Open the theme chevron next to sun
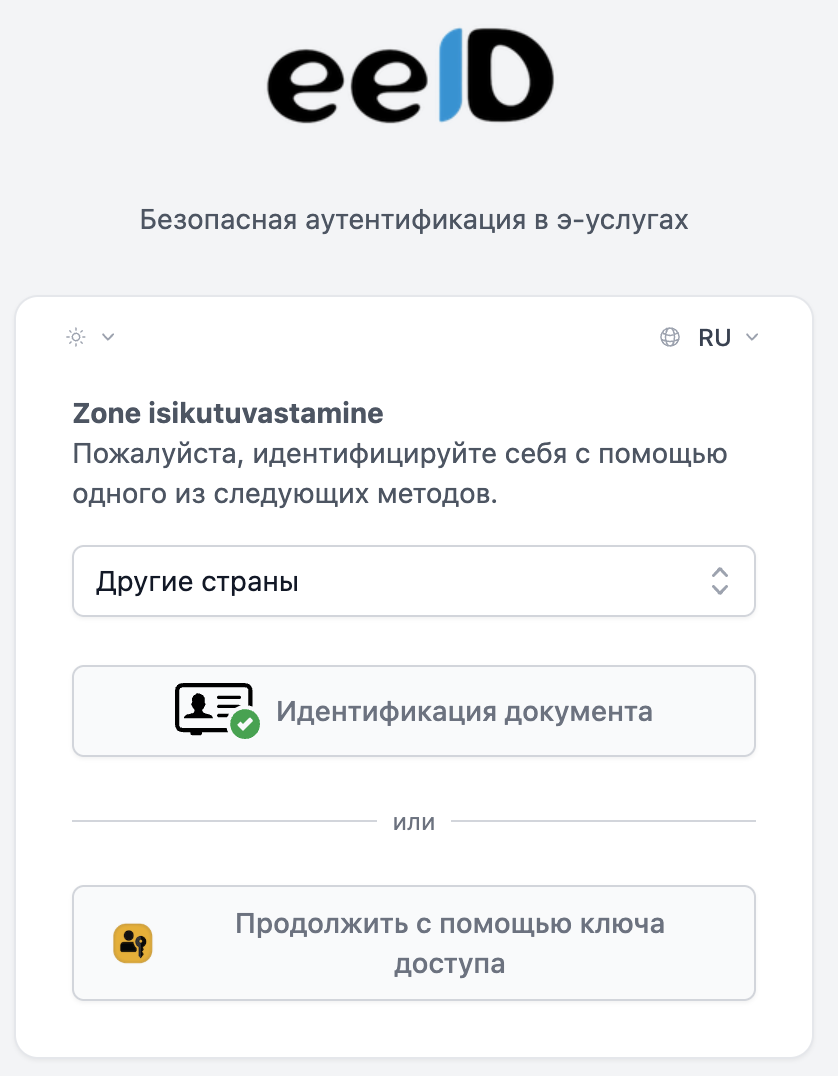 (x=108, y=337)
